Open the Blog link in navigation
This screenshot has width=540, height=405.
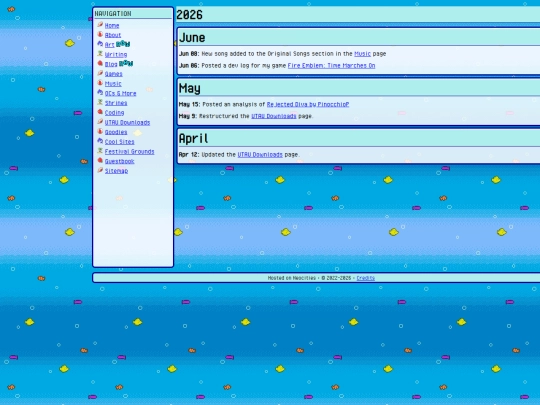pos(111,64)
